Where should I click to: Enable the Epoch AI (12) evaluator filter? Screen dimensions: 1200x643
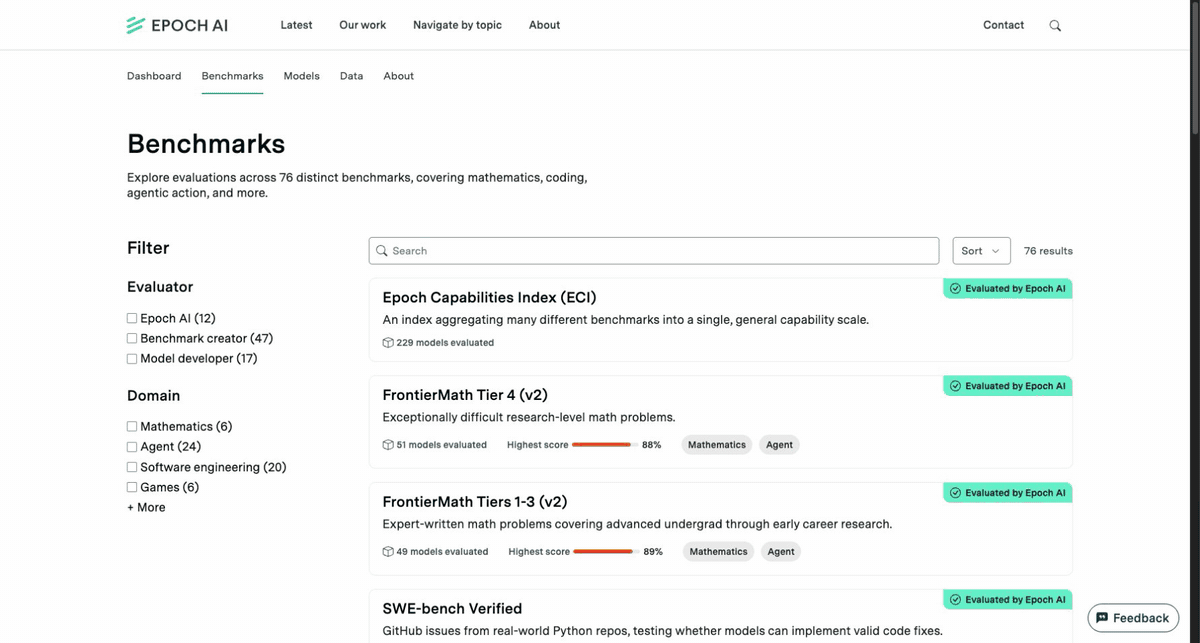[x=132, y=318]
